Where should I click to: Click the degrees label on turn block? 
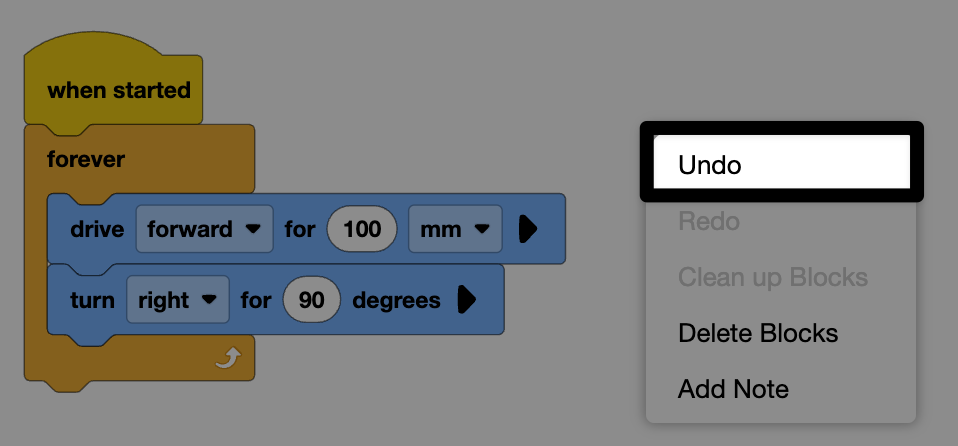(x=397, y=300)
